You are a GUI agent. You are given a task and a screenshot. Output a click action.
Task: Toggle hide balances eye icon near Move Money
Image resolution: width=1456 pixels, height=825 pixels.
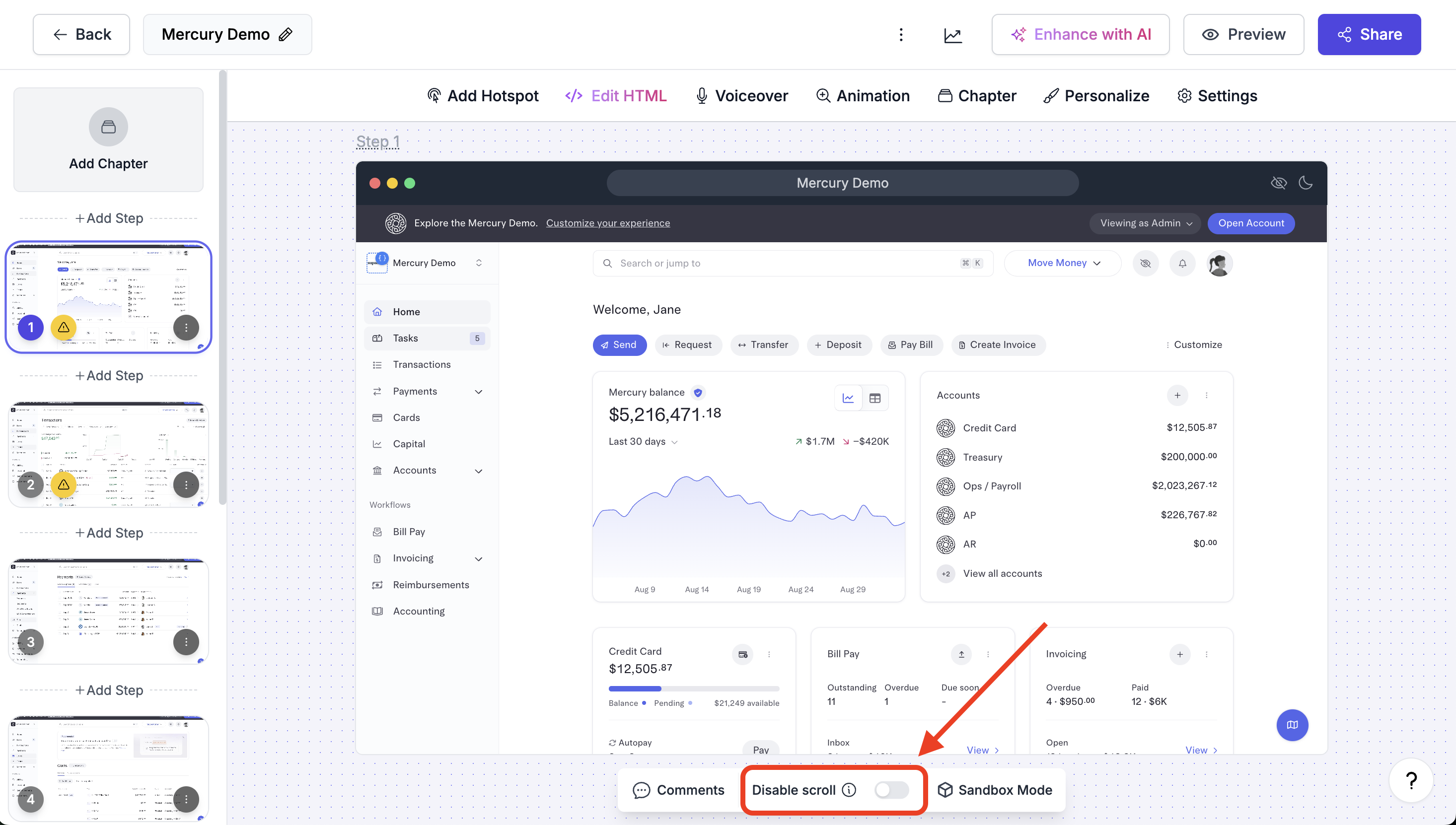1146,264
